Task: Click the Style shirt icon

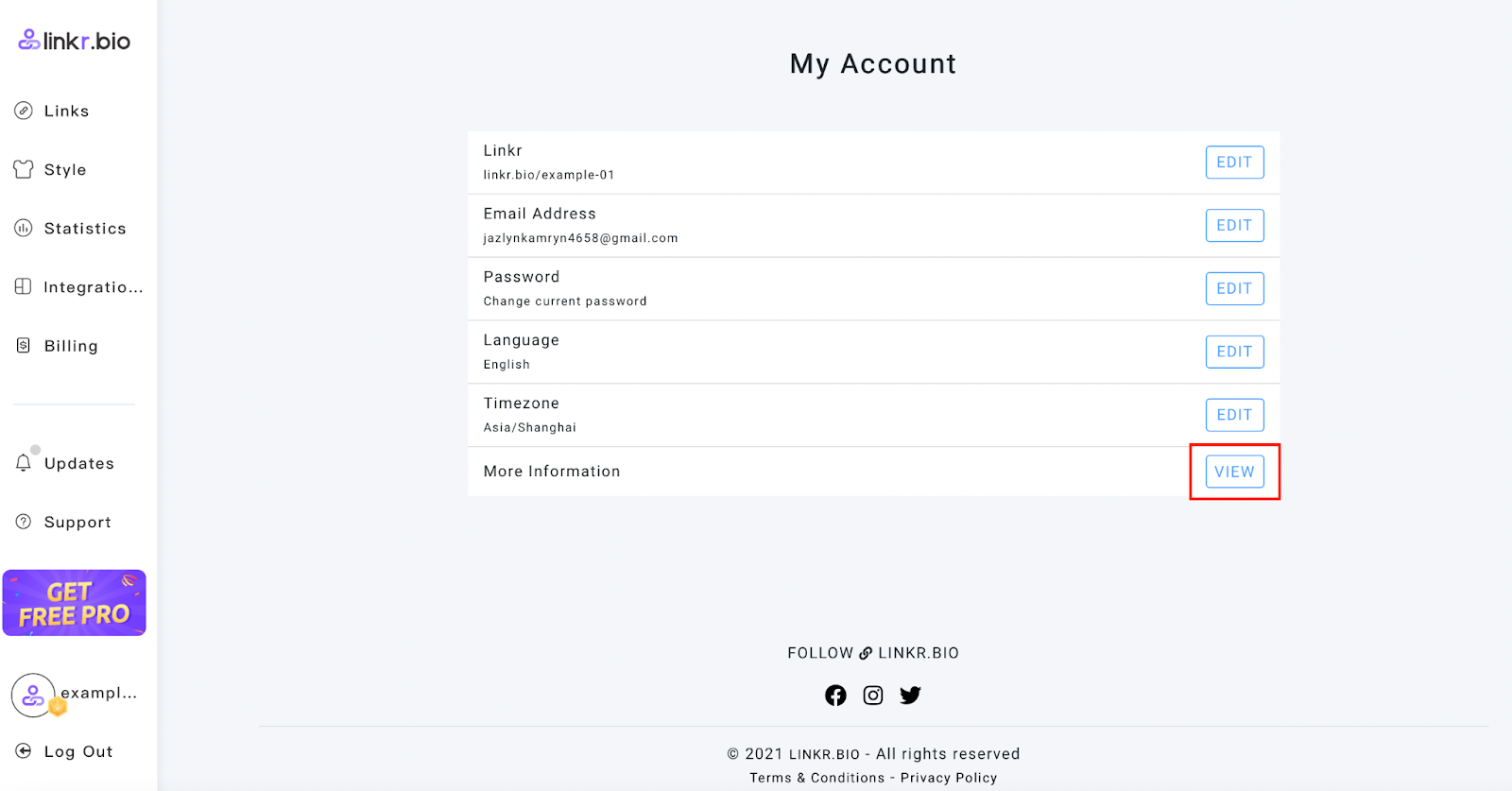Action: 24,169
